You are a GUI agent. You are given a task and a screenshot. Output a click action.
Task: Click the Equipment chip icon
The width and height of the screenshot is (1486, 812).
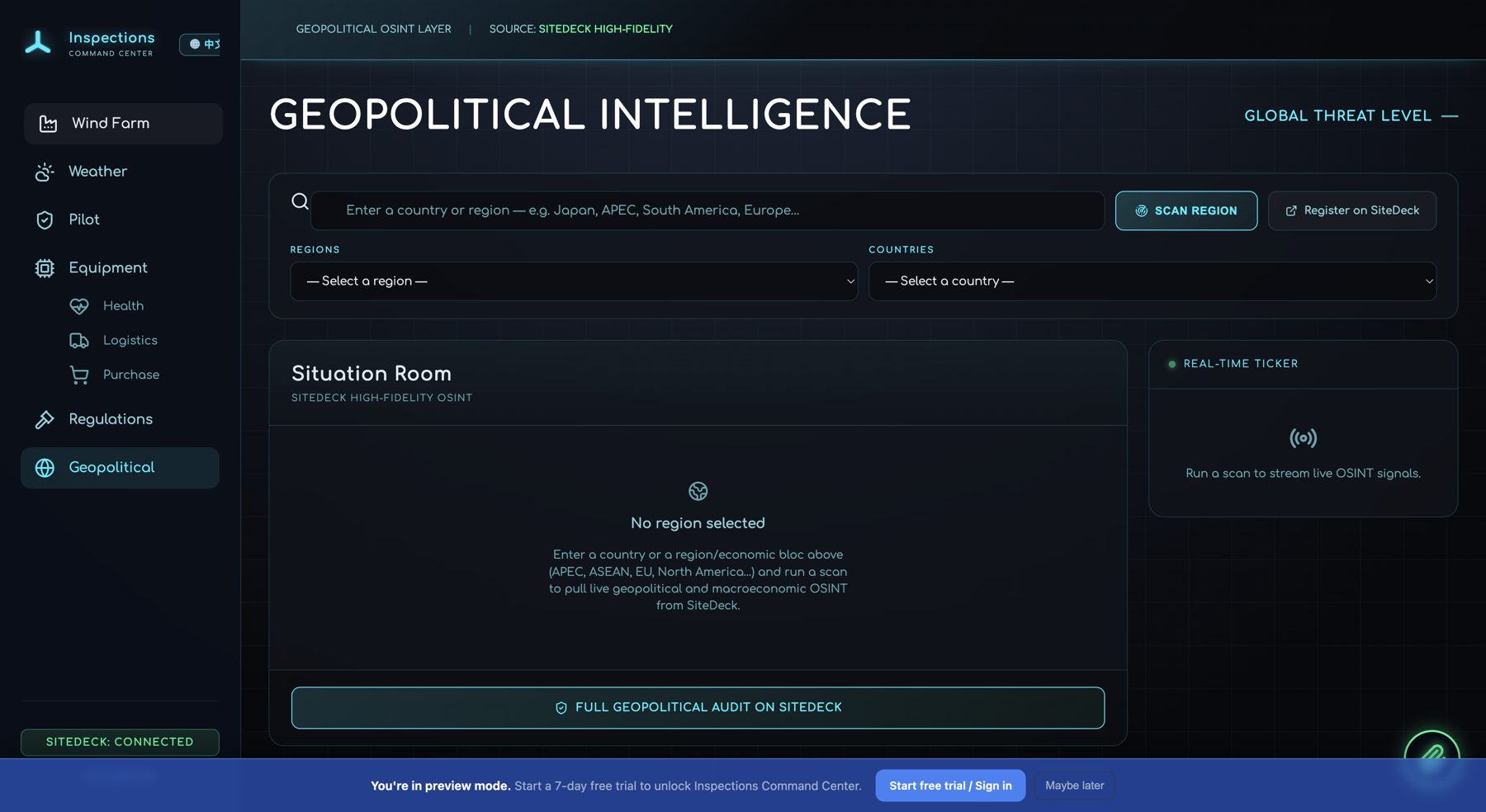(x=45, y=268)
